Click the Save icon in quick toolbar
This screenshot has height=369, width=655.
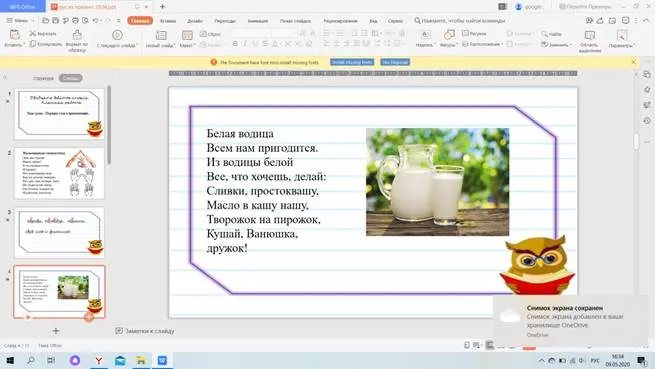tap(56, 20)
